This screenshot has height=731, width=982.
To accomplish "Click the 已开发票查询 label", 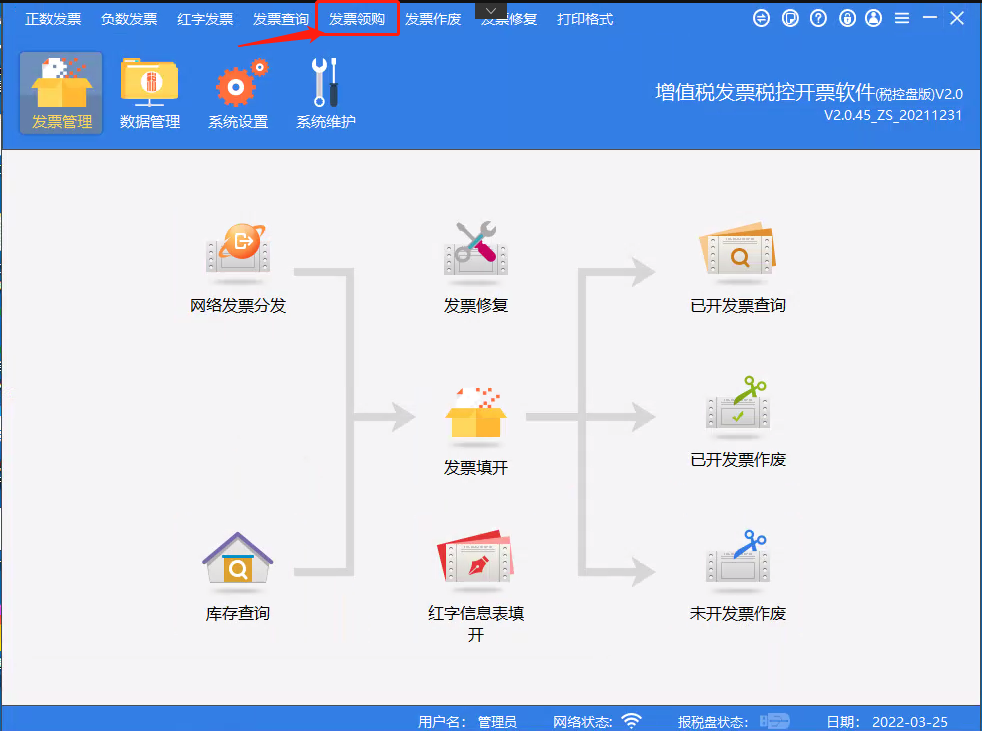I will click(x=738, y=306).
